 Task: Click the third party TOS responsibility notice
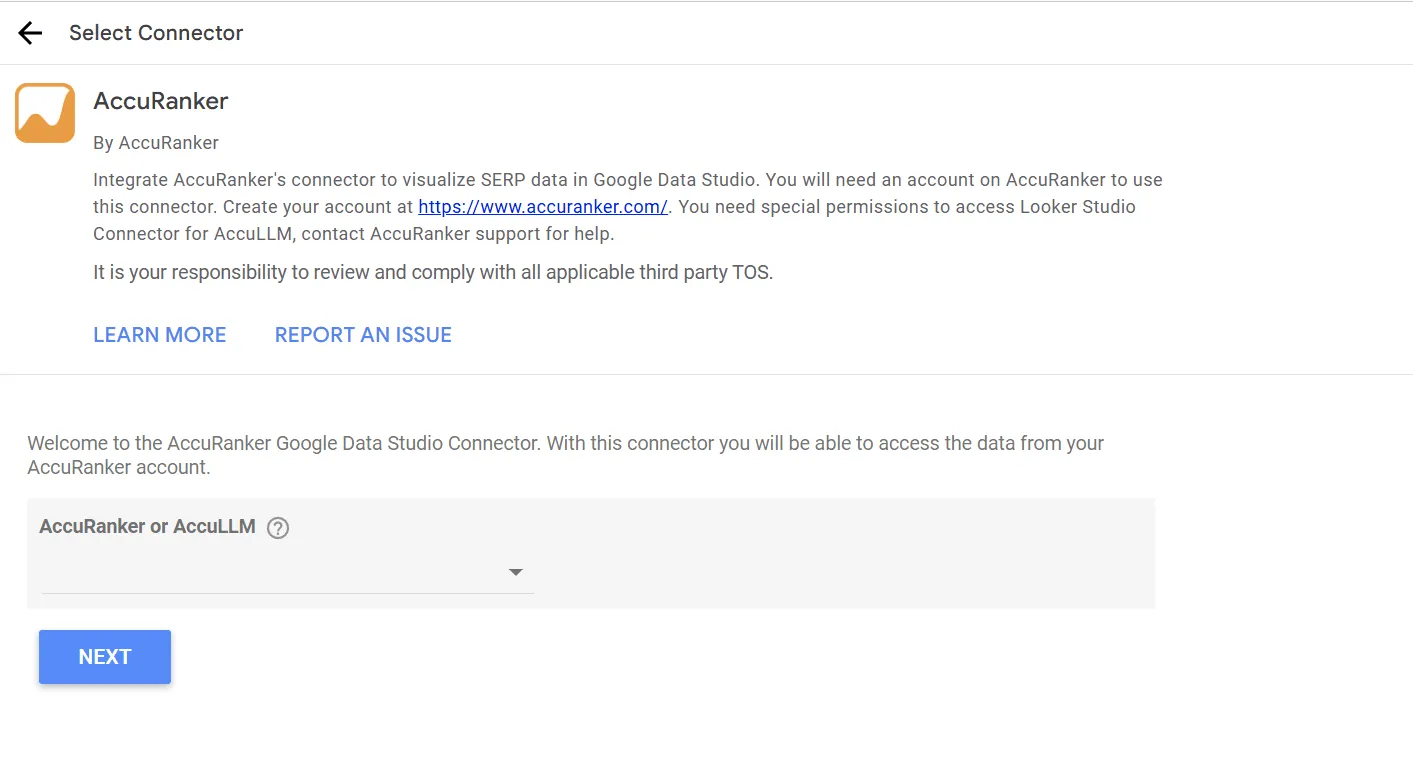pos(432,272)
